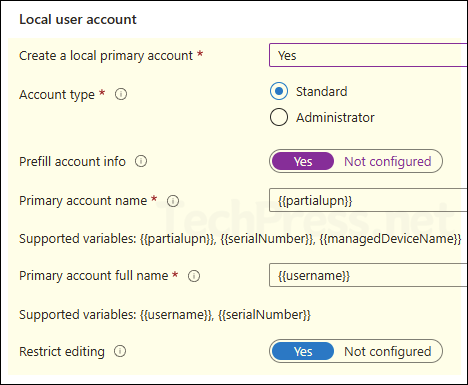This screenshot has height=385, width=468.
Task: Click Supported variables text listing managedDeviceName
Action: [240, 239]
